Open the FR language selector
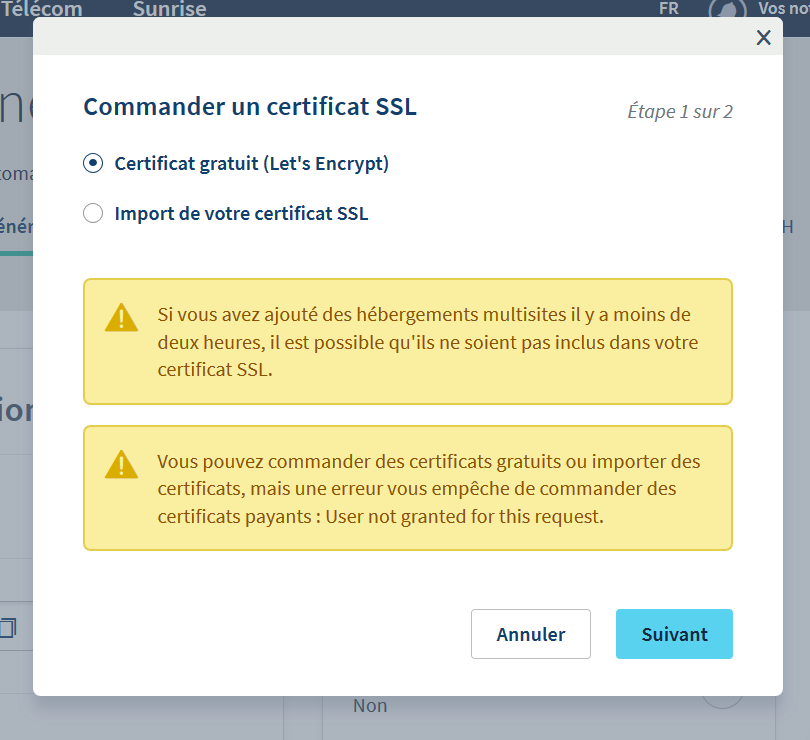The image size is (810, 740). [x=669, y=9]
